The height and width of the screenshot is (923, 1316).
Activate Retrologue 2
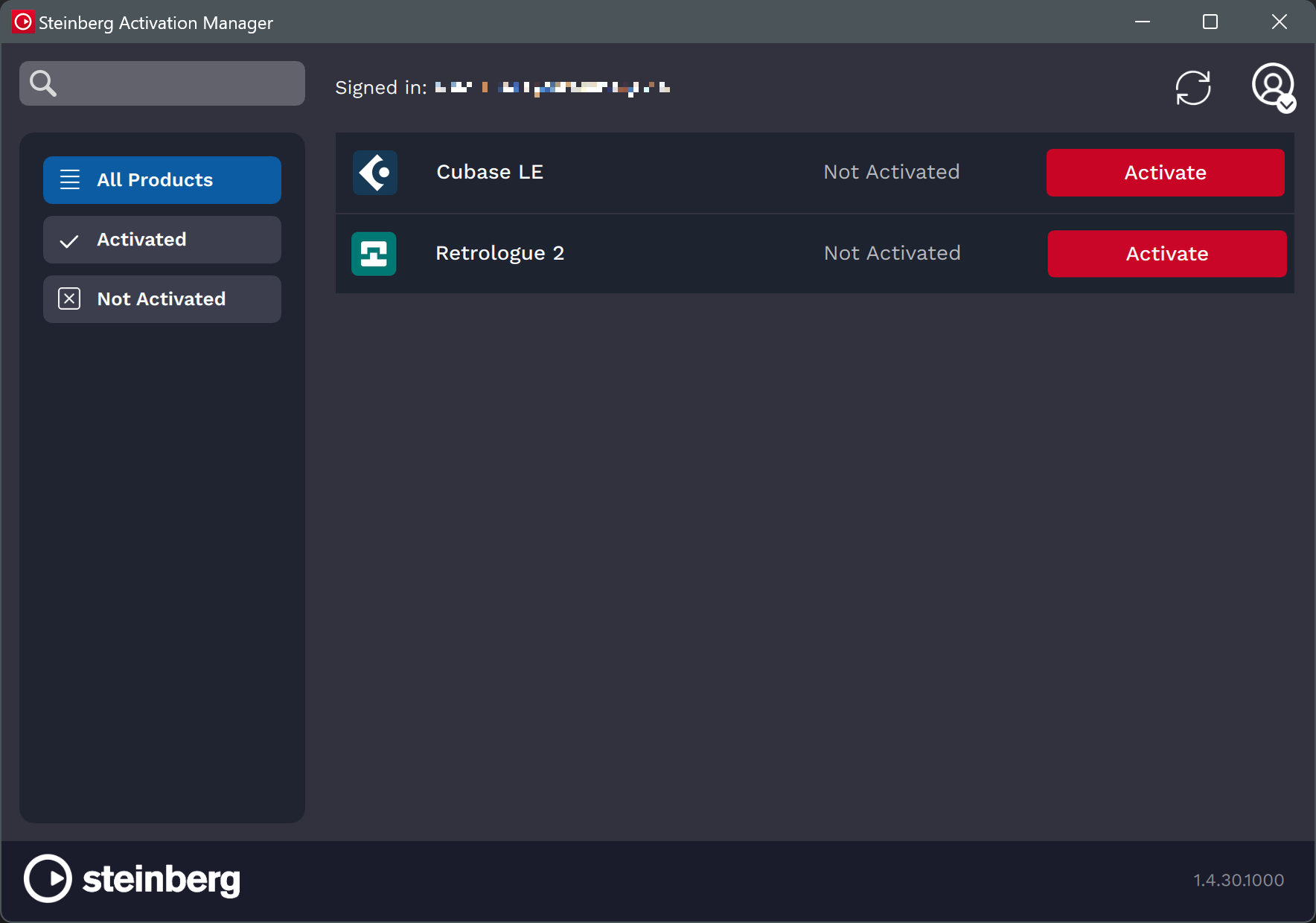[x=1167, y=254]
